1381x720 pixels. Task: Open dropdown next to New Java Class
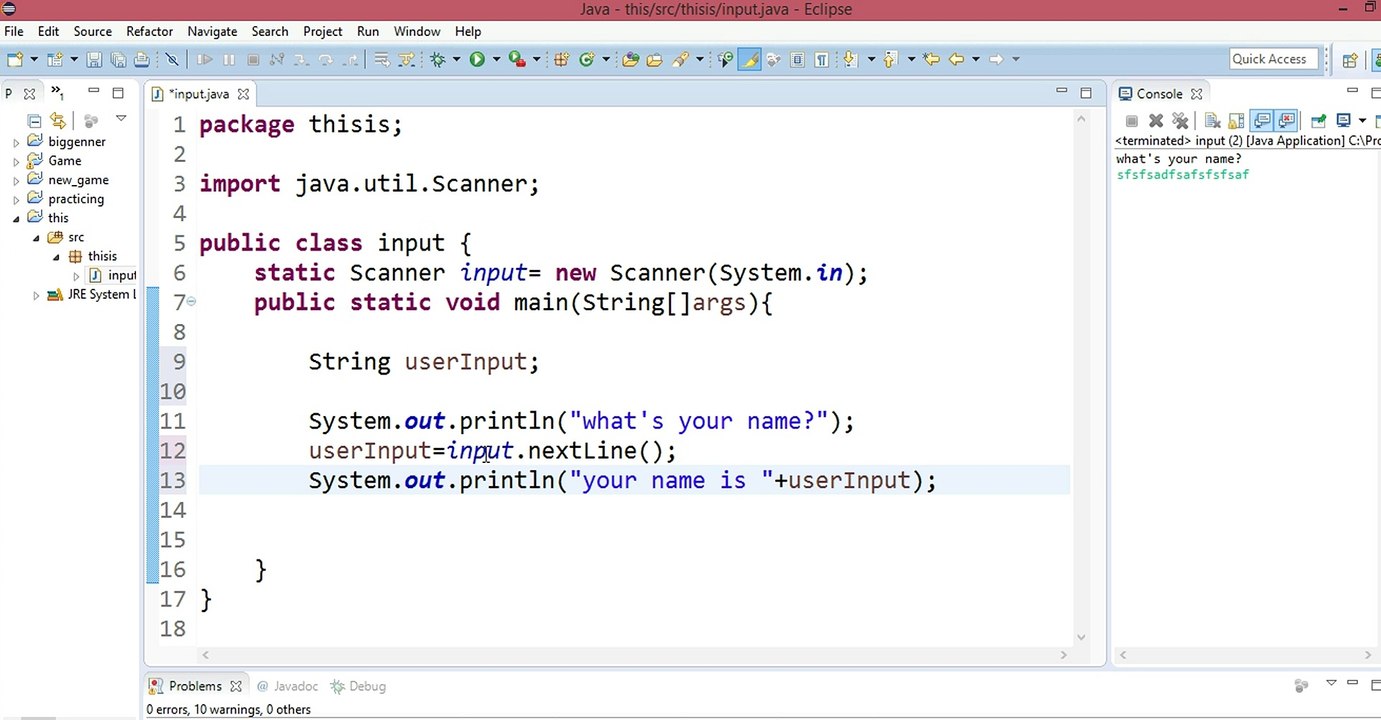click(x=606, y=59)
